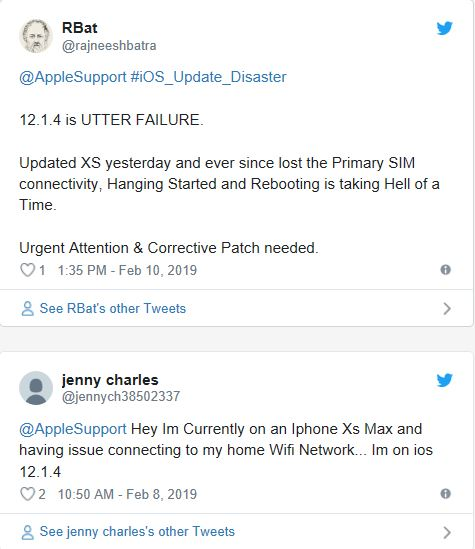Open the #iOS_Update_Disaster hashtag
Screen dimensions: 475x549
pyautogui.click(x=209, y=77)
